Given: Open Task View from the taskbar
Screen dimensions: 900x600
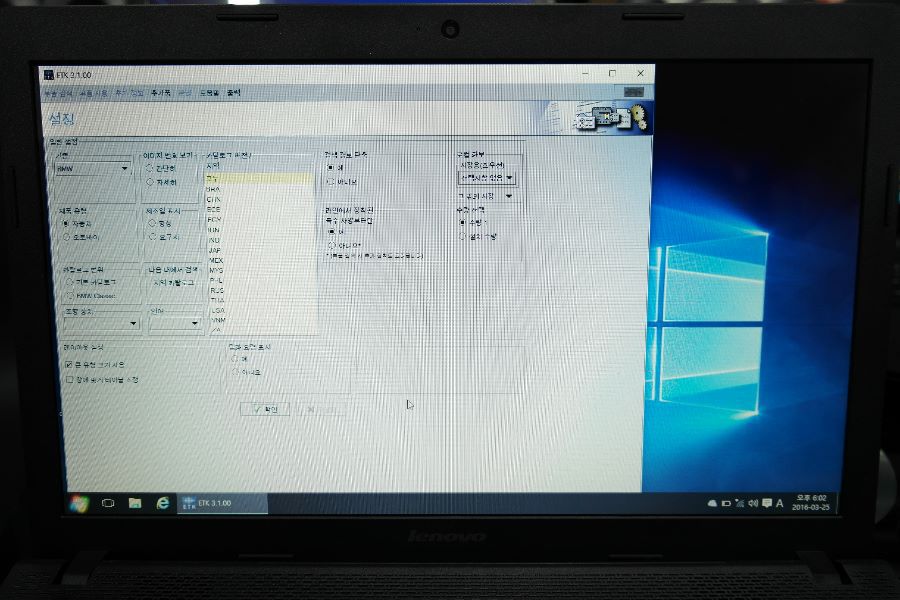Looking at the screenshot, I should pyautogui.click(x=107, y=504).
